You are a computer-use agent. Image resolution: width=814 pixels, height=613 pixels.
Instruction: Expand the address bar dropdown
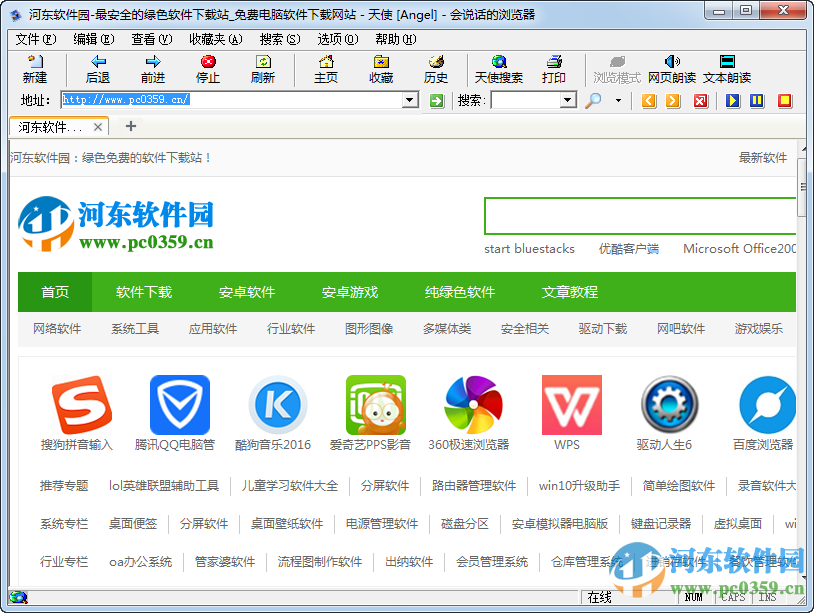410,100
